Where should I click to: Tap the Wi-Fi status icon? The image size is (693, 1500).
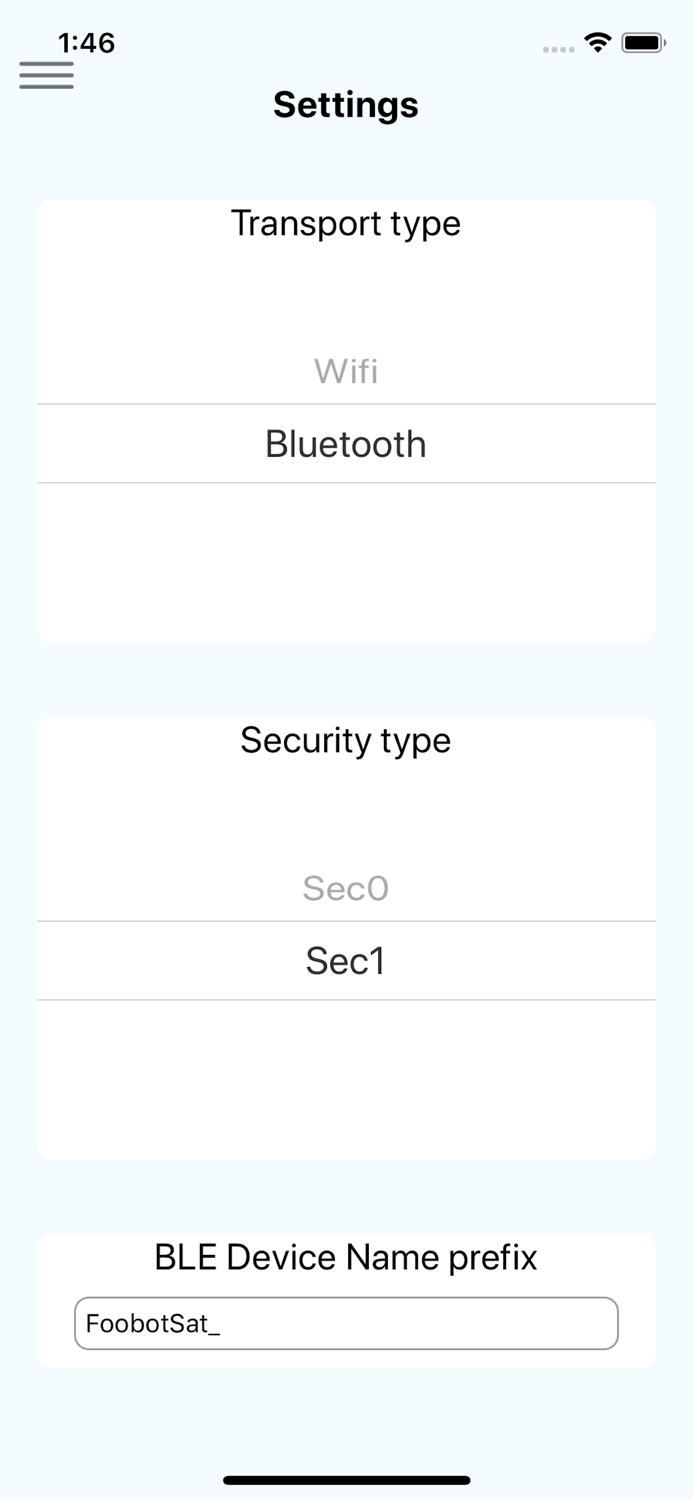[x=598, y=42]
